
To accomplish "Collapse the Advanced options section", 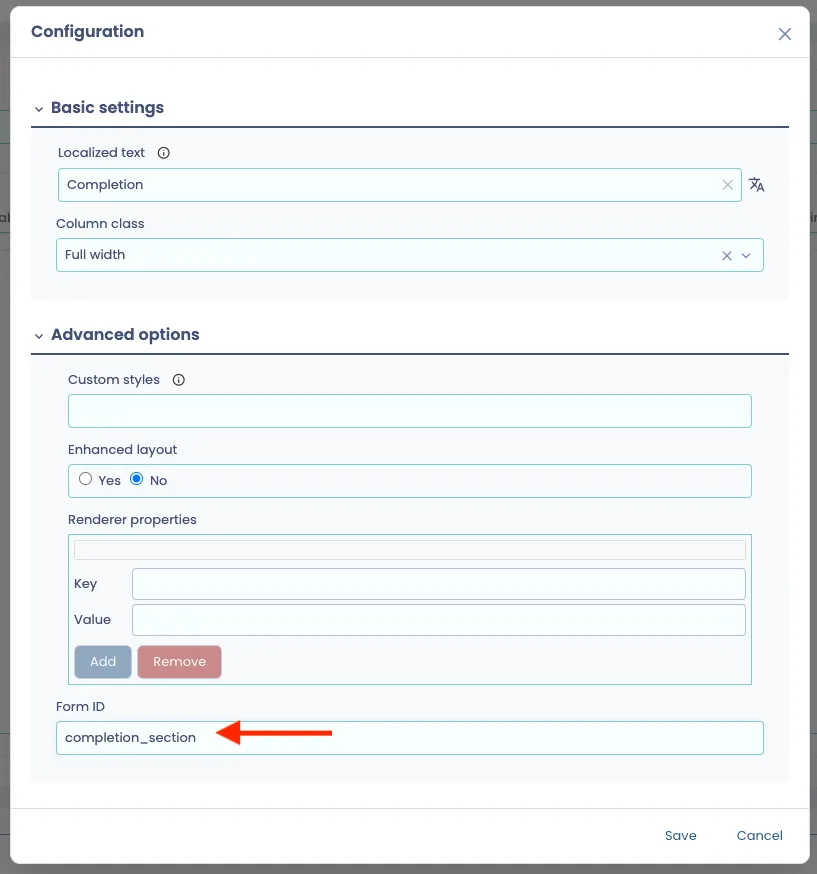I will [x=38, y=336].
